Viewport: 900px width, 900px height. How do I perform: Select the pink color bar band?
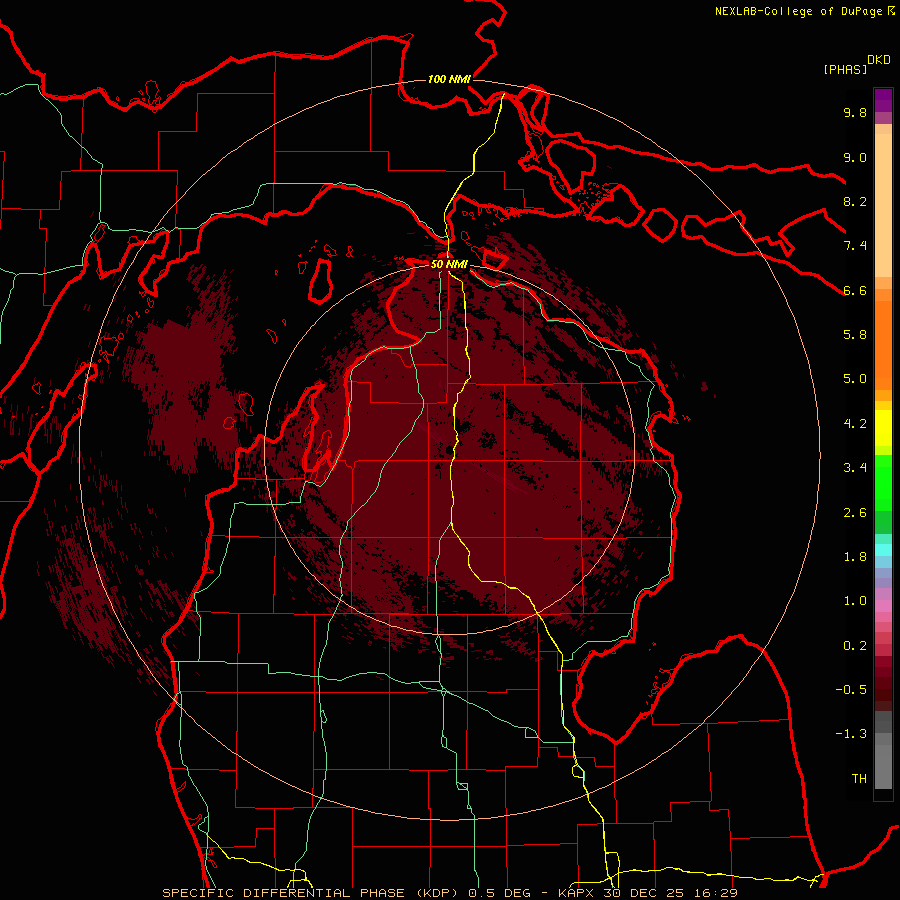point(883,606)
